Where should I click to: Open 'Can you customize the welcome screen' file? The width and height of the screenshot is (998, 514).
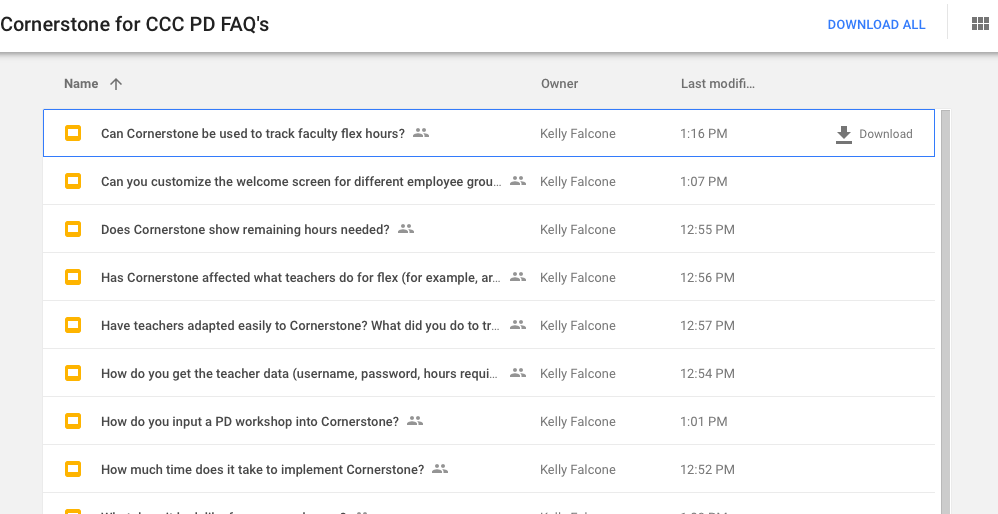click(301, 181)
